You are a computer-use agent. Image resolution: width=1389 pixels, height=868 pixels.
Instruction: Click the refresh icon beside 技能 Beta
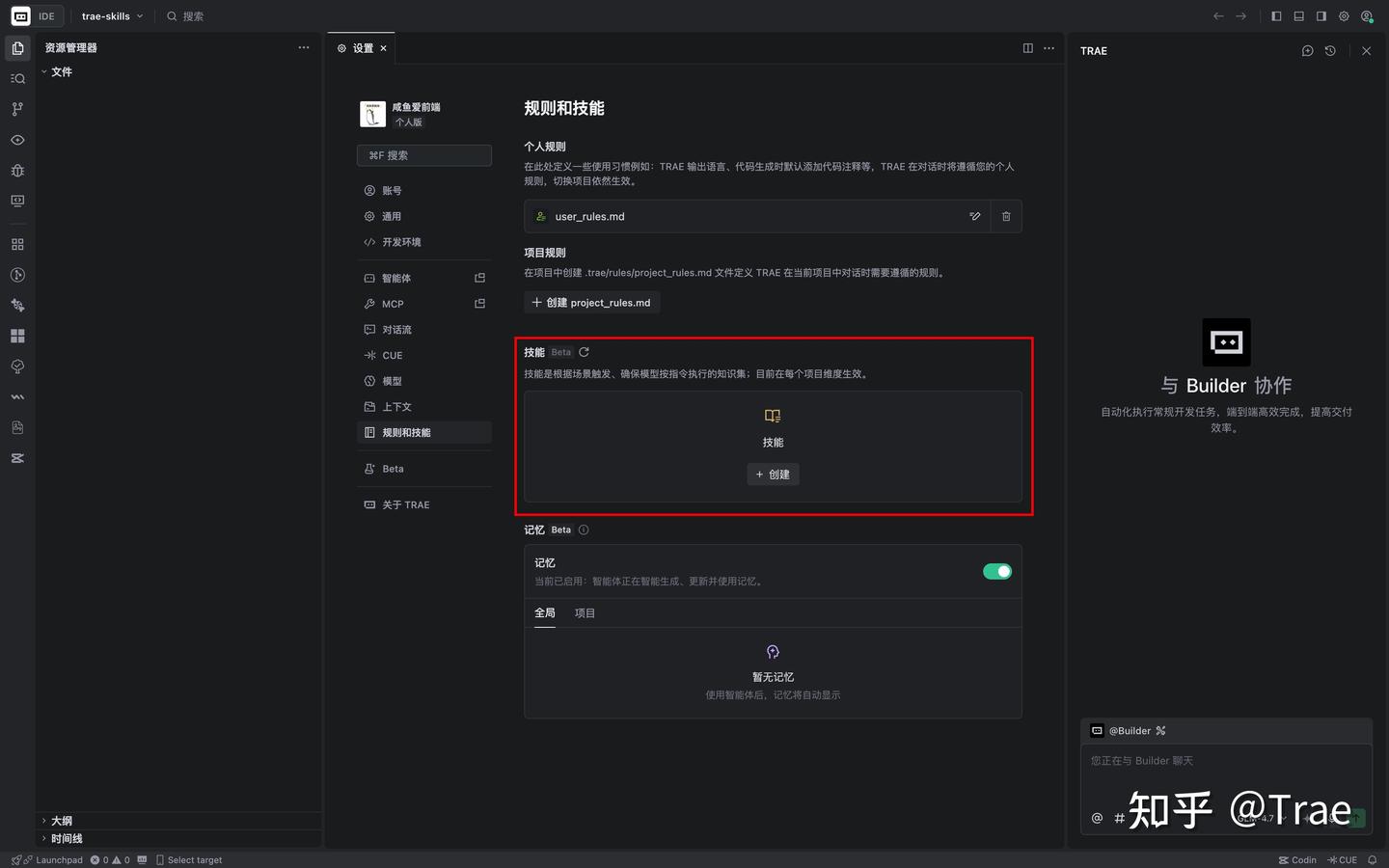pos(584,352)
